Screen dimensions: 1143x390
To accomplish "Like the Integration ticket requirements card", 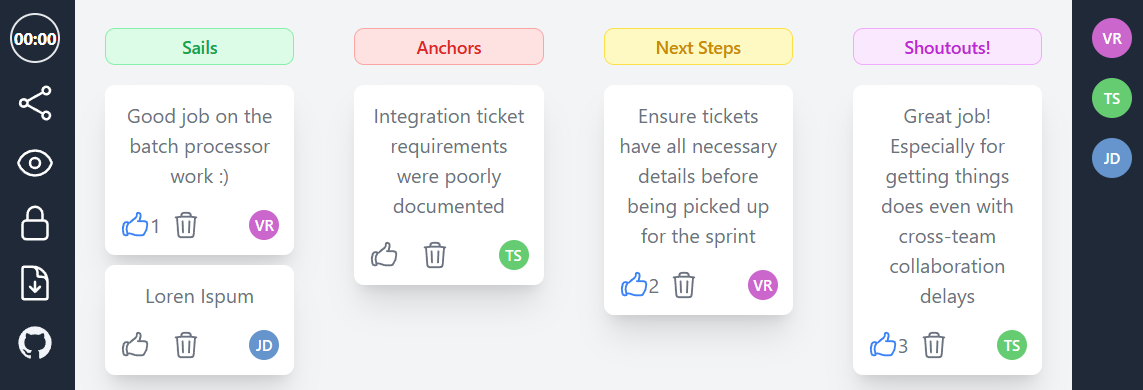I will 384,255.
